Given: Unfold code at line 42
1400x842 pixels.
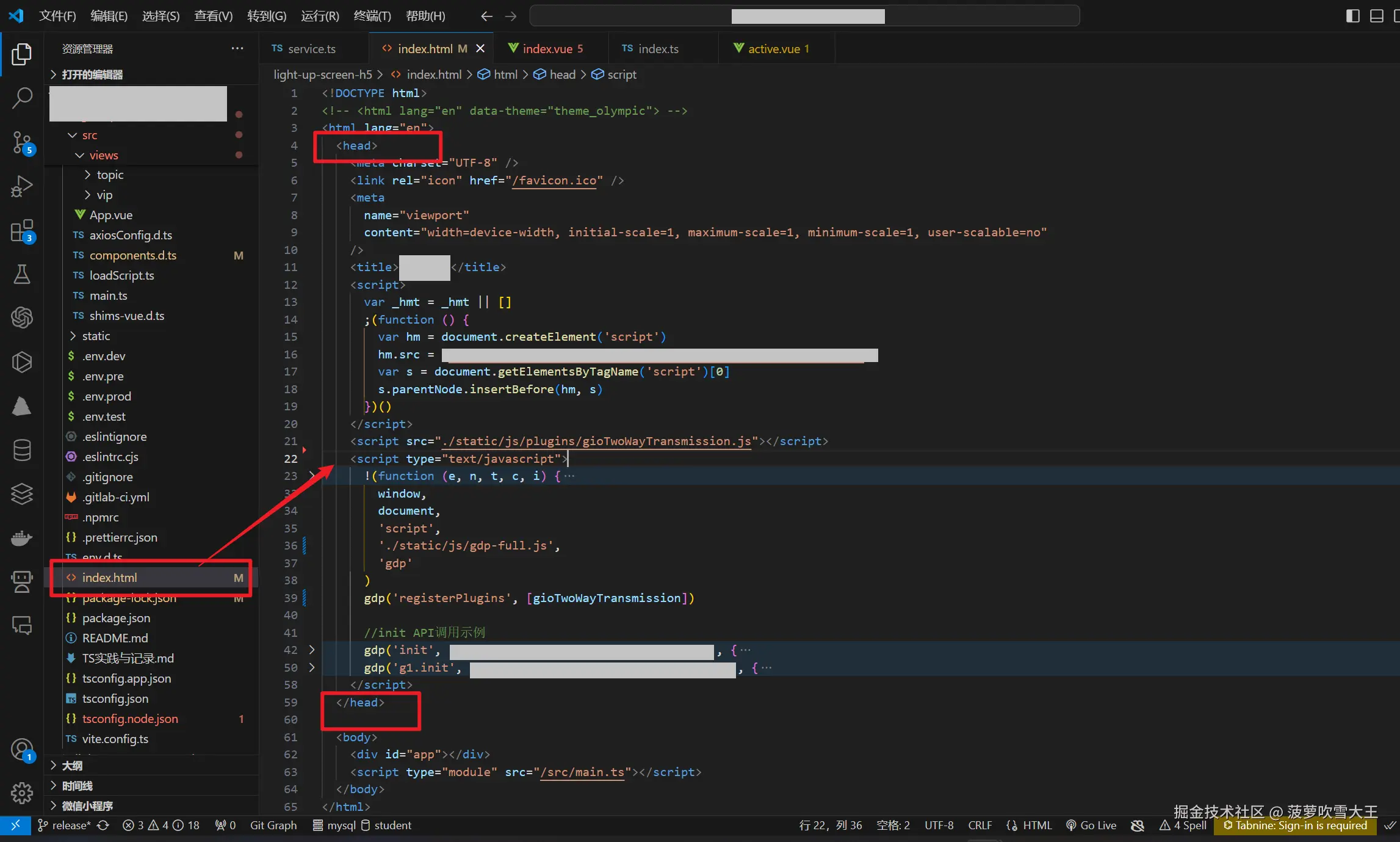Looking at the screenshot, I should click(312, 650).
